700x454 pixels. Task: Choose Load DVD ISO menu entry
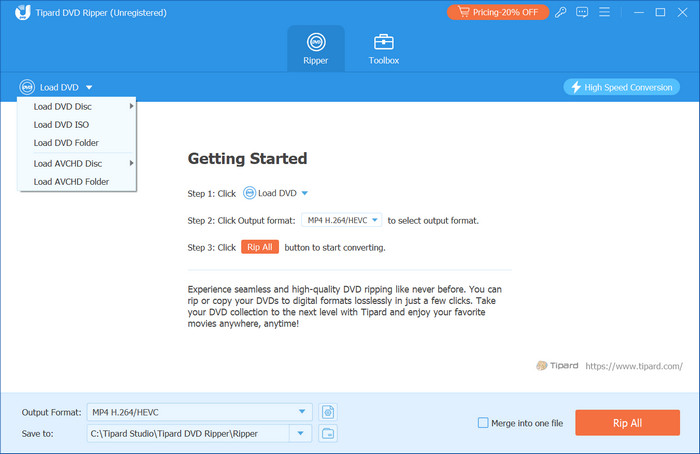coord(77,125)
